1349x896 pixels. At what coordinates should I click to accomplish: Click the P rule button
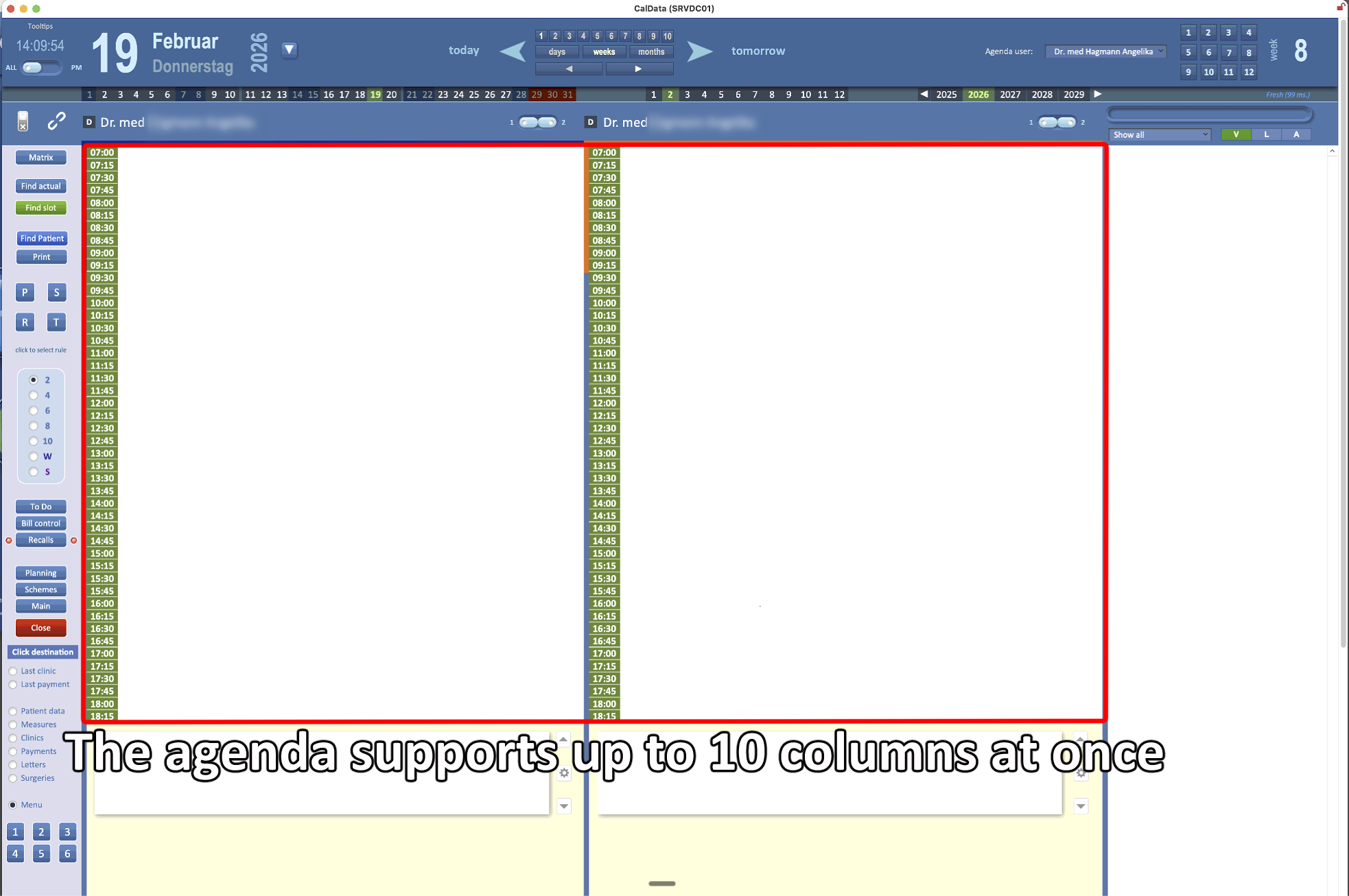25,292
